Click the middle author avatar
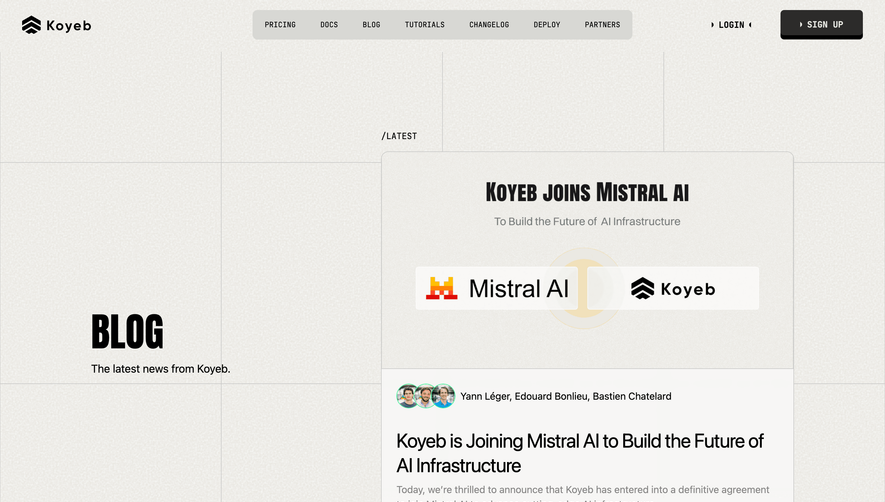Viewport: 885px width, 502px height. coord(426,396)
